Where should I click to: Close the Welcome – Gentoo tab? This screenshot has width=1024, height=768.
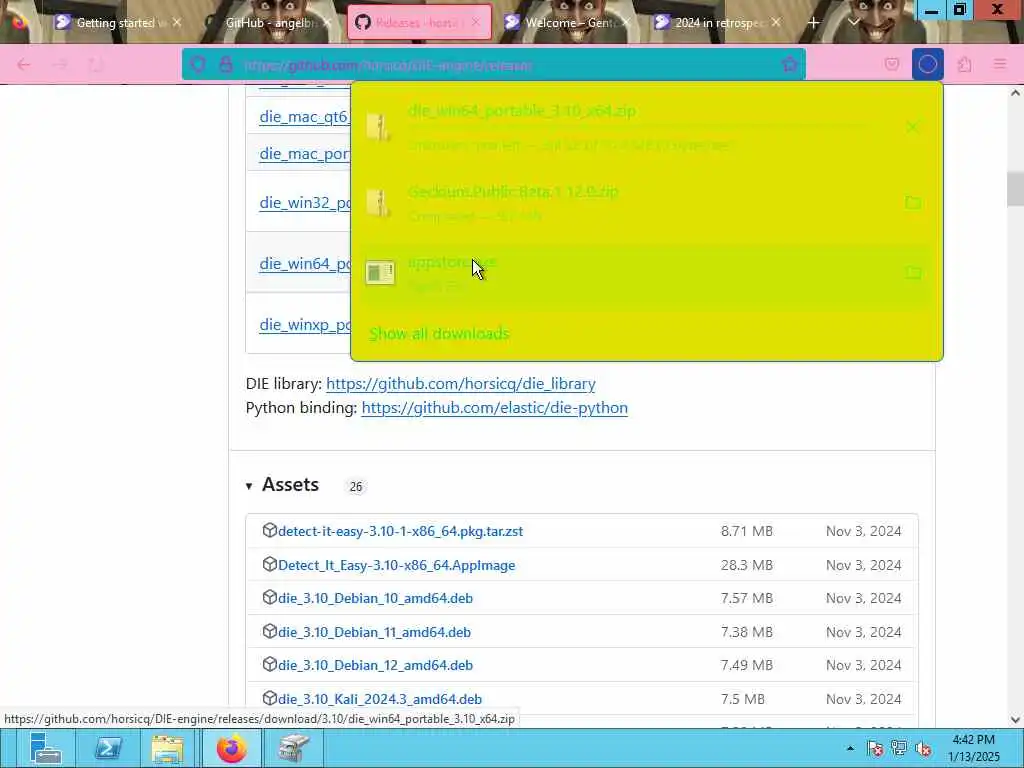click(x=626, y=23)
